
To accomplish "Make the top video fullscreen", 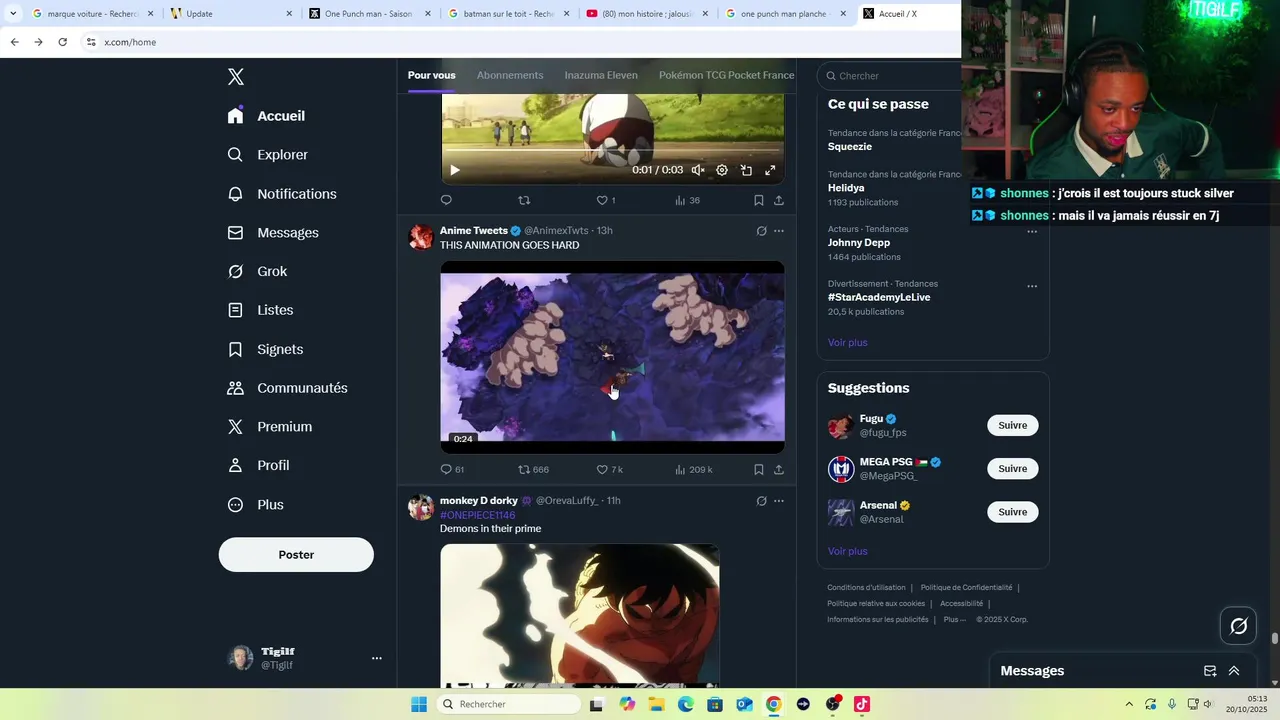I will click(770, 170).
